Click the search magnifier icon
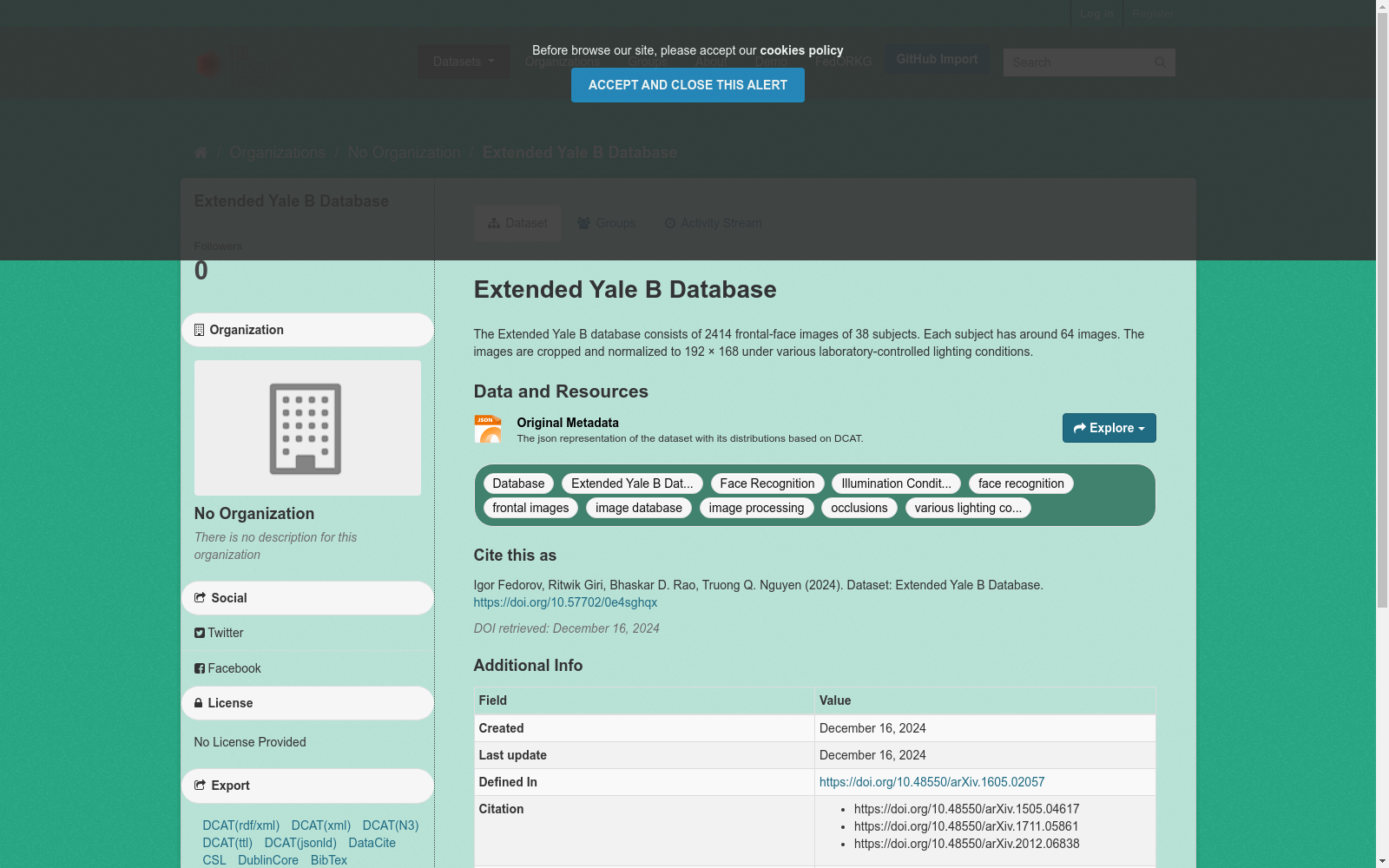 [x=1160, y=62]
